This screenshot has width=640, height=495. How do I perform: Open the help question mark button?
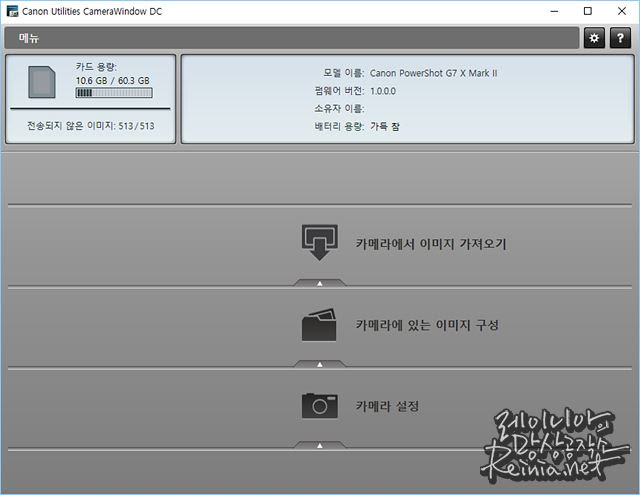(620, 38)
